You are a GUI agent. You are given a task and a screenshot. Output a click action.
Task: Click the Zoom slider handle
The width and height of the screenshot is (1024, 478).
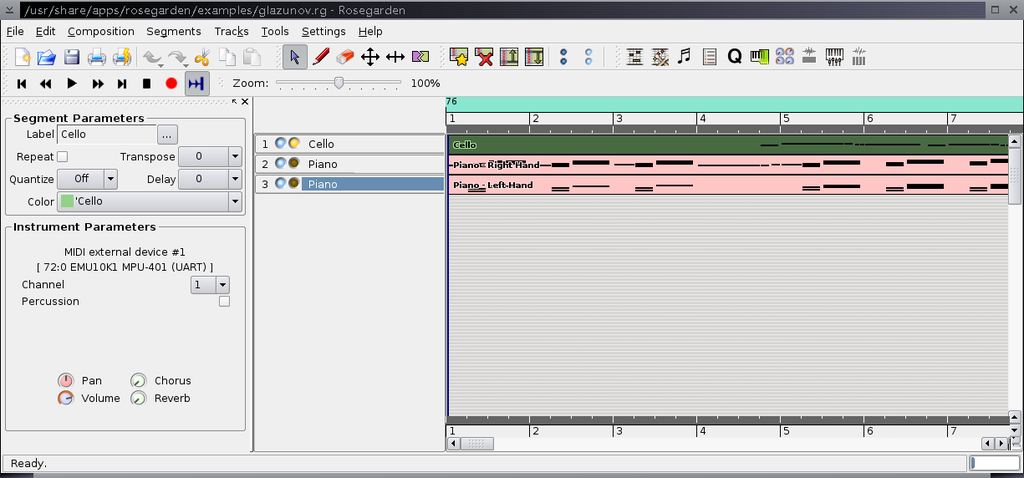click(x=339, y=83)
